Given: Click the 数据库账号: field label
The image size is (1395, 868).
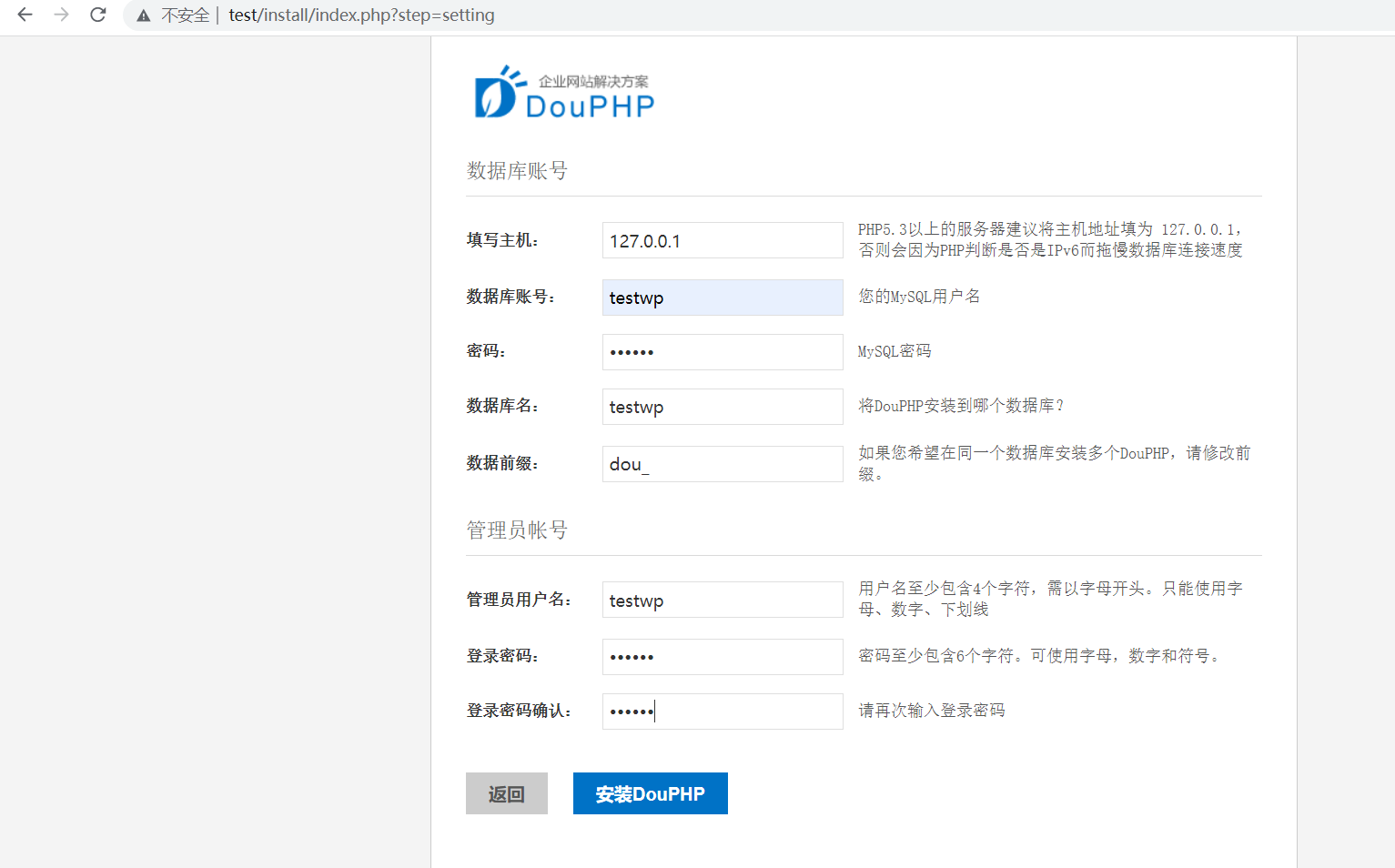Looking at the screenshot, I should point(510,297).
